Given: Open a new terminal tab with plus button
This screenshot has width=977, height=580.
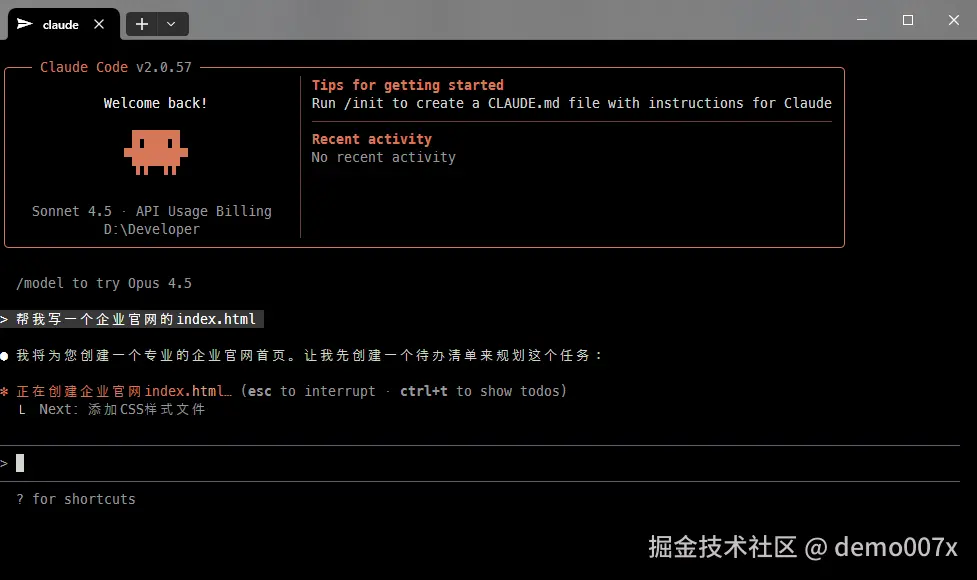Looking at the screenshot, I should click(x=142, y=24).
